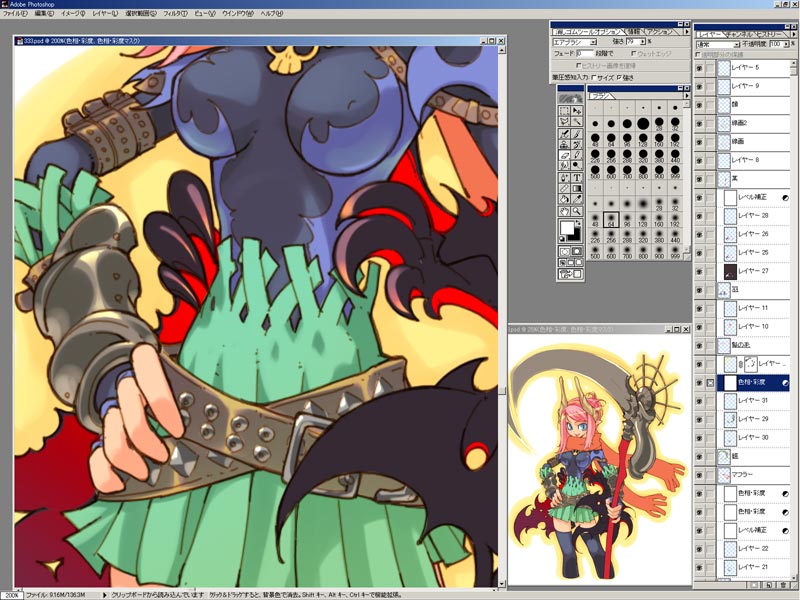Select レベル補正 layer below レイヤー 8
This screenshot has height=600, width=800.
[x=753, y=197]
